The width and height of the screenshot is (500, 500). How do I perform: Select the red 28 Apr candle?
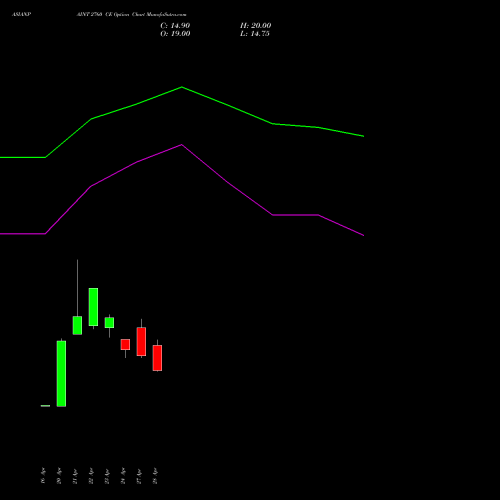157,358
